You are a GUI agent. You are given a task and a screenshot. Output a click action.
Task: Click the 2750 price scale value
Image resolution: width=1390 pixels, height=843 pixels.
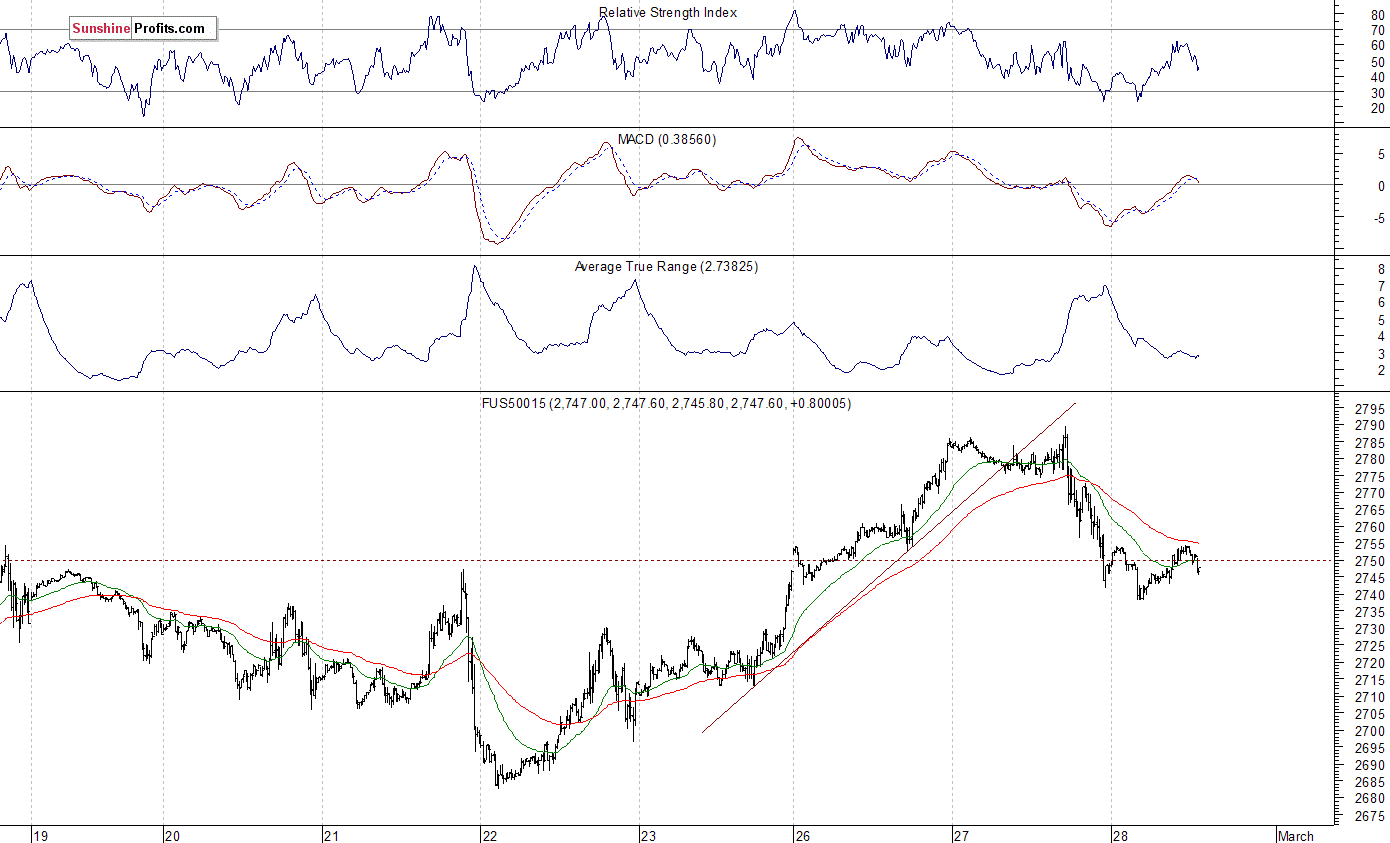pos(1370,562)
